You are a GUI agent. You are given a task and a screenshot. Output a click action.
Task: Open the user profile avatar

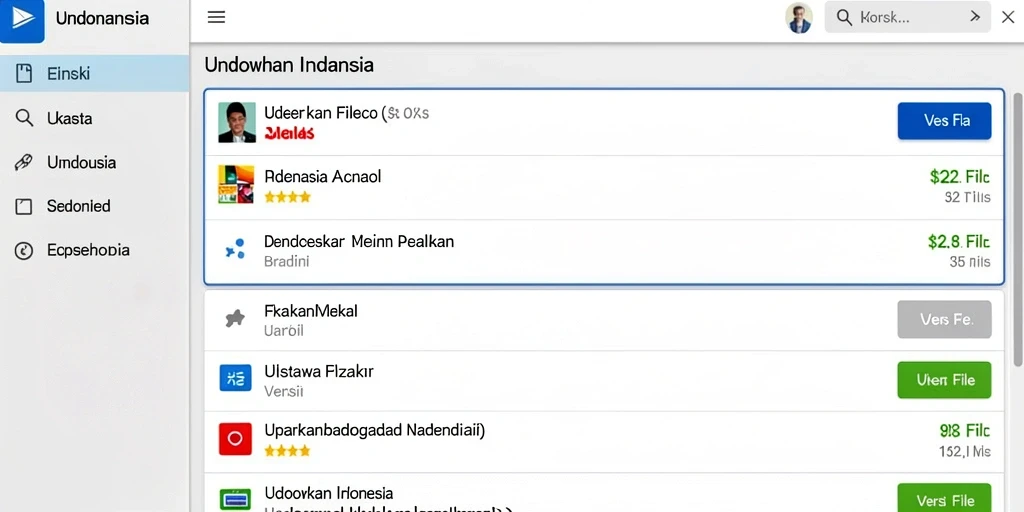[799, 18]
